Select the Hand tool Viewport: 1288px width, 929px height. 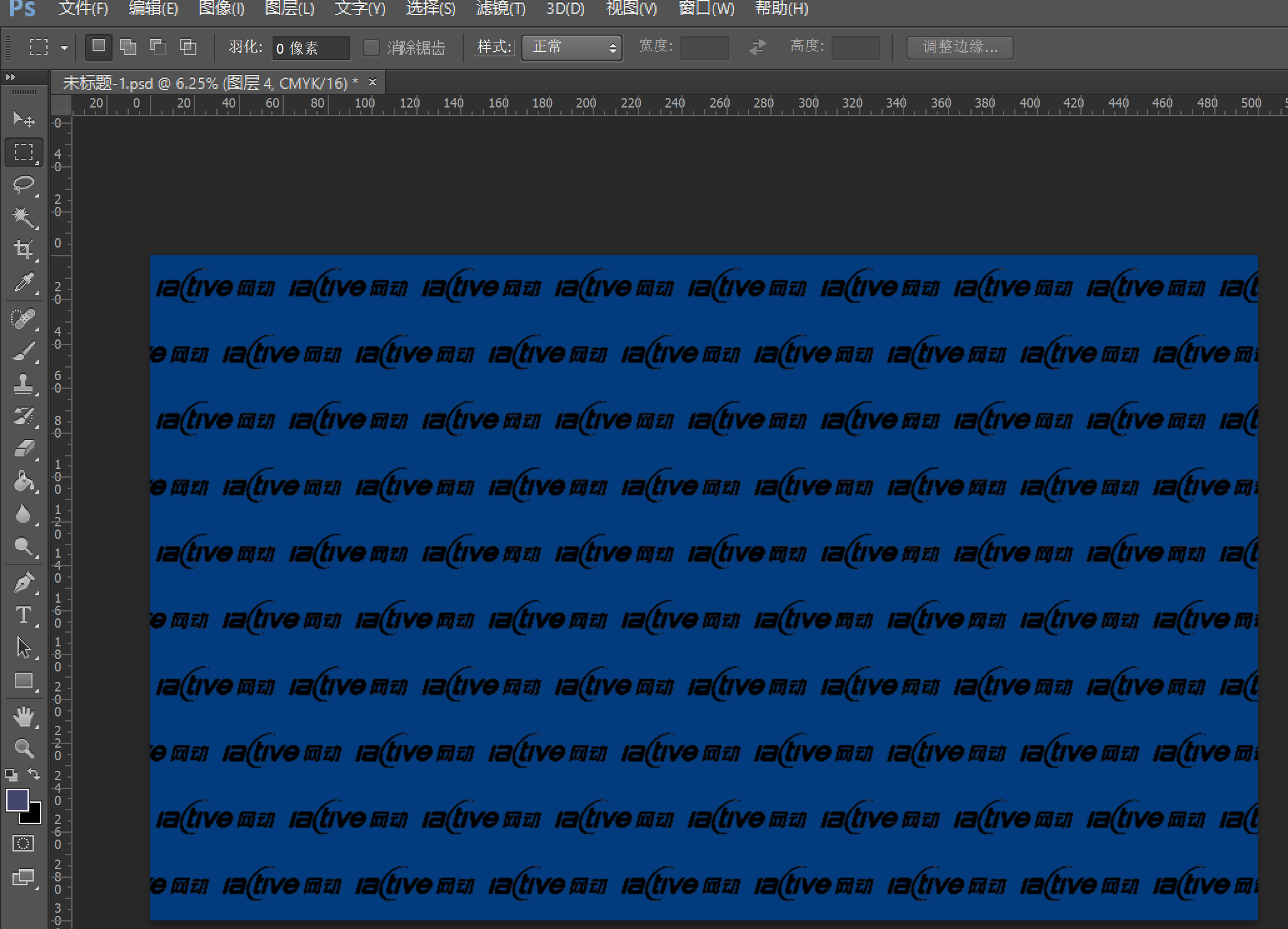pos(24,716)
